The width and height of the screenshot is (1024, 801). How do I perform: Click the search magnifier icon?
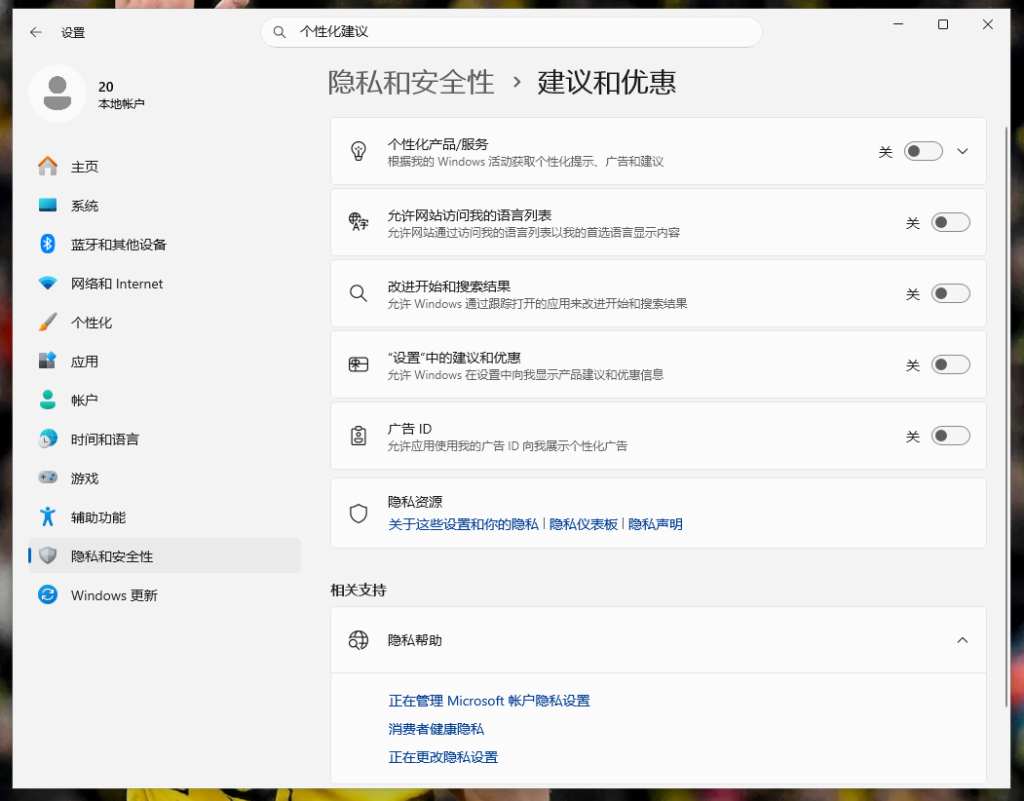[x=280, y=32]
